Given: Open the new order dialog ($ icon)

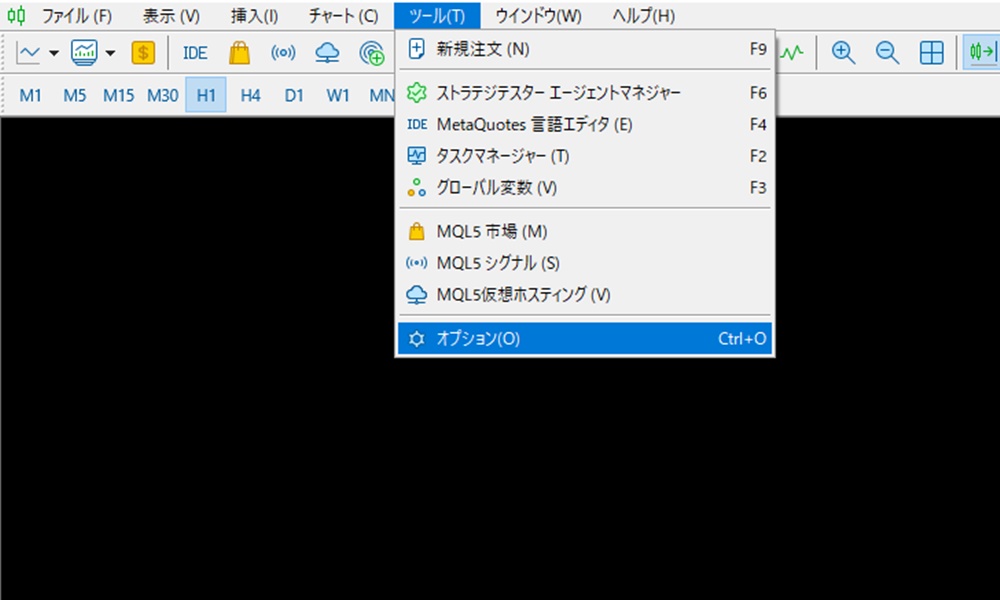Looking at the screenshot, I should 145,53.
